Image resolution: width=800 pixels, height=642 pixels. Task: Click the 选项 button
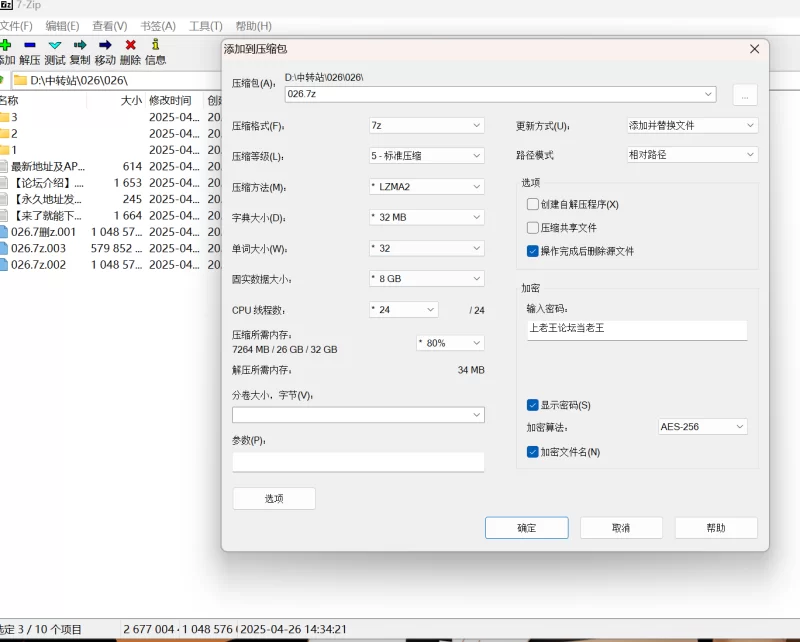[274, 499]
